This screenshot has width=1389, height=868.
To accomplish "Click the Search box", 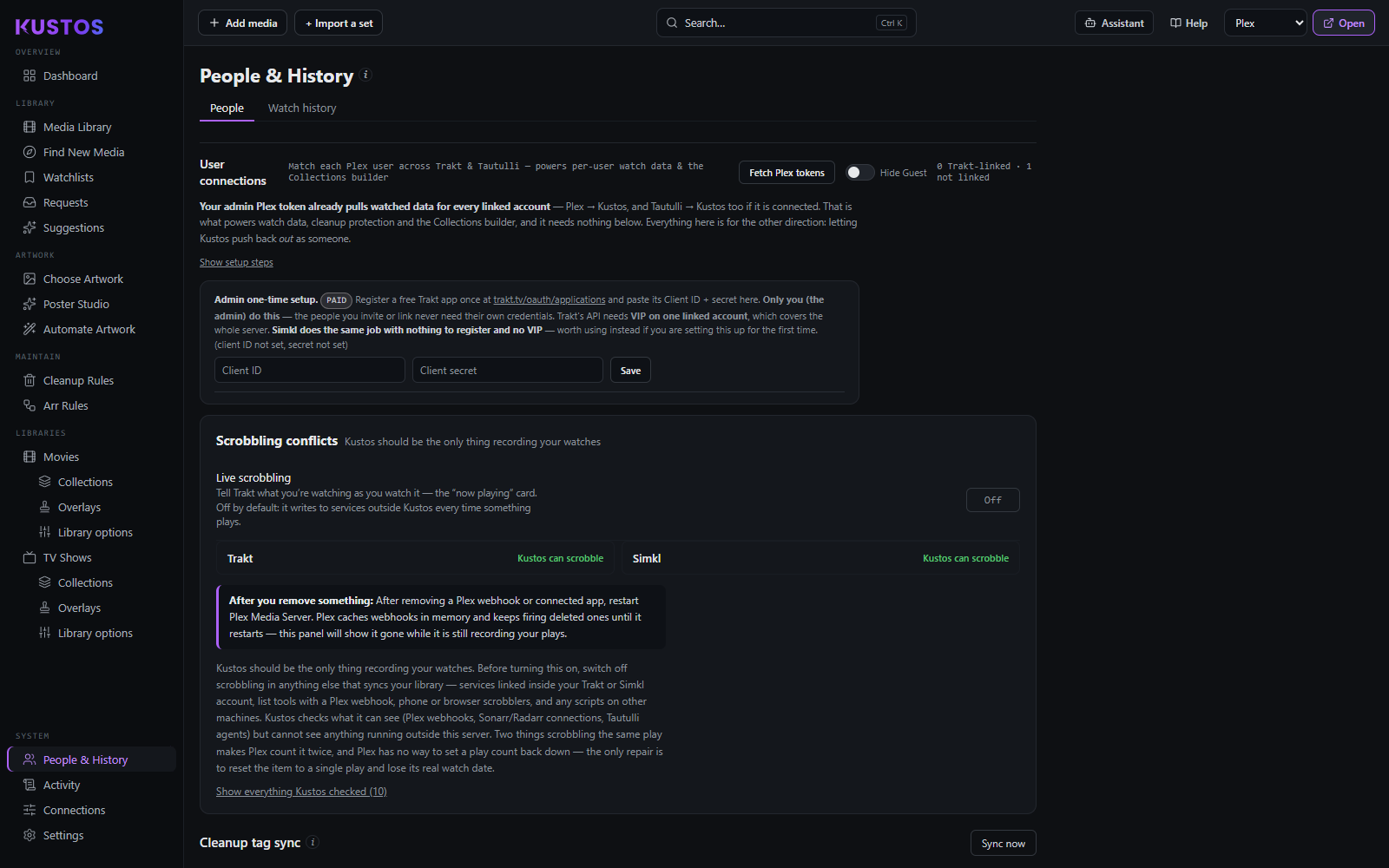I will coord(786,23).
